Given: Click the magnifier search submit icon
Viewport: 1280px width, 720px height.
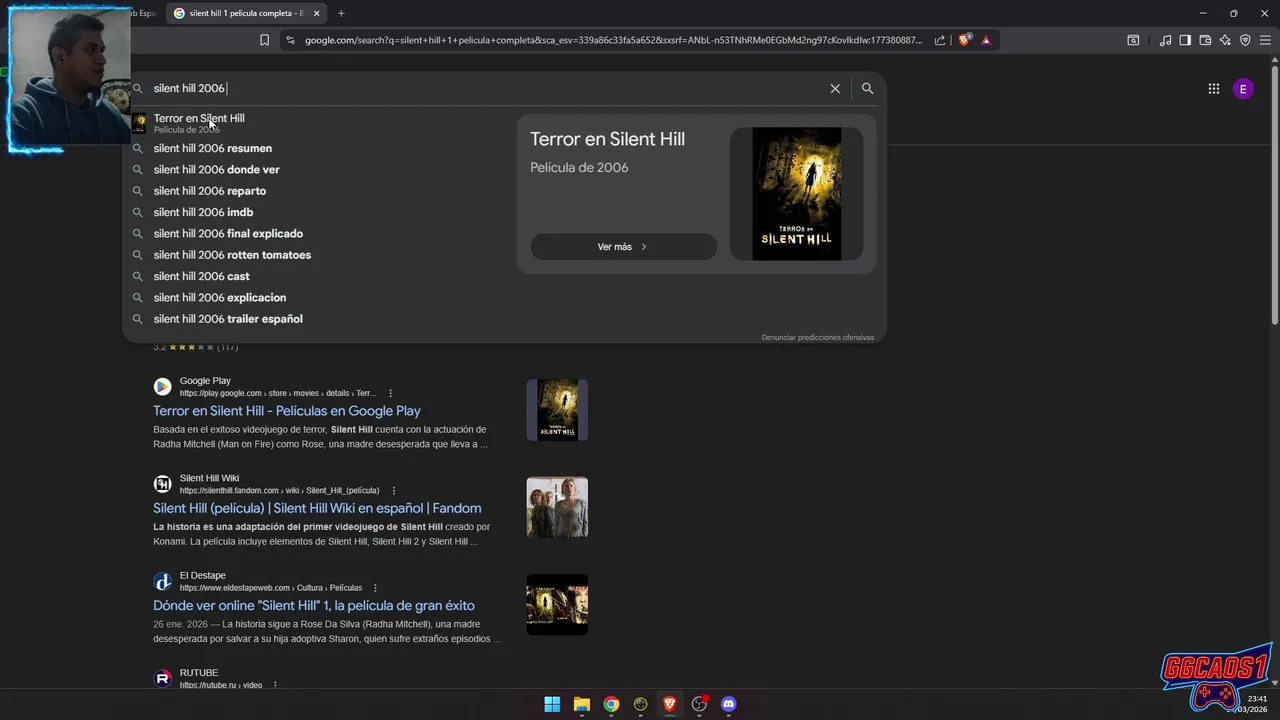Looking at the screenshot, I should [x=867, y=89].
